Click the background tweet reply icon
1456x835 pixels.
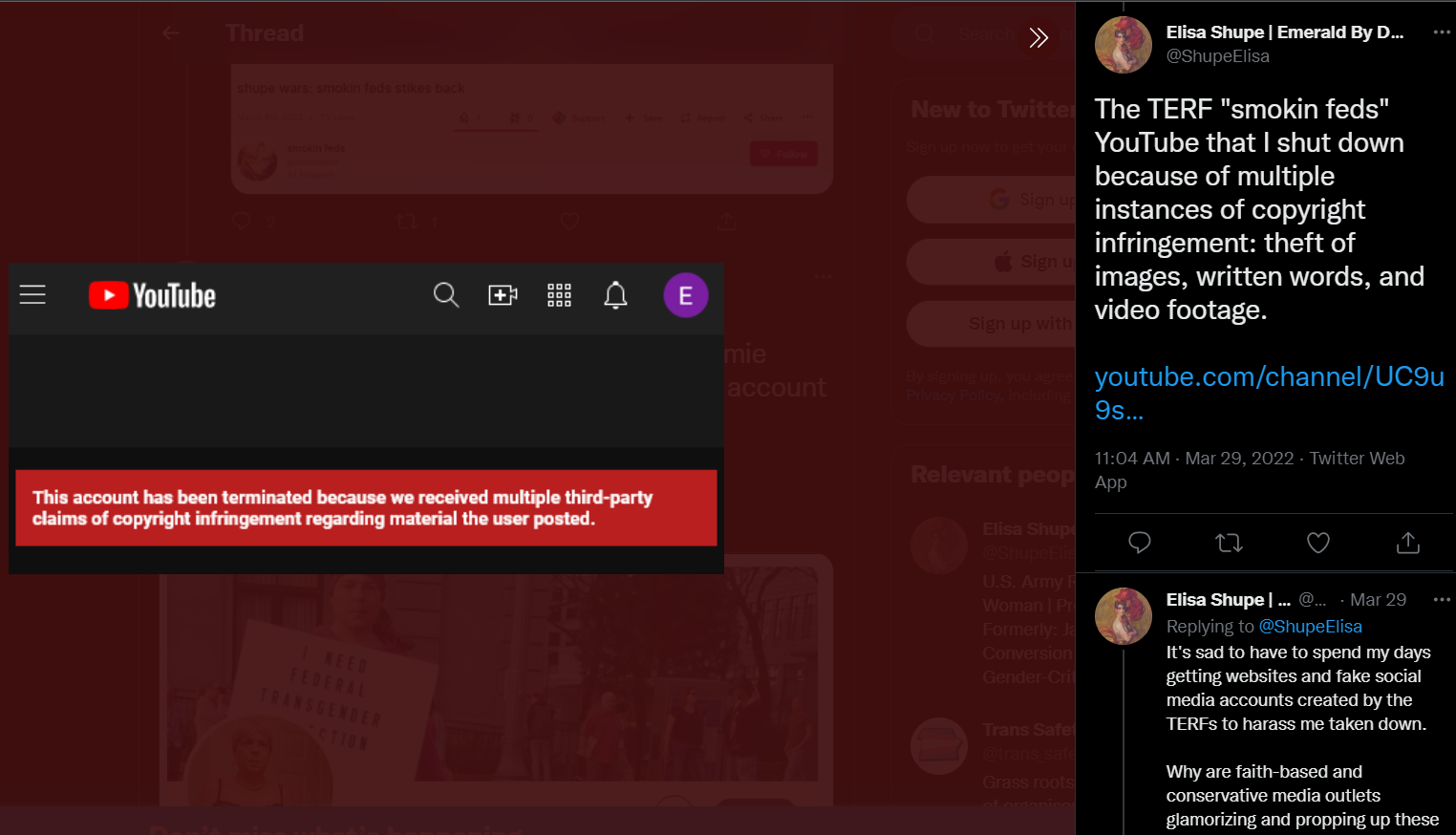click(x=242, y=222)
